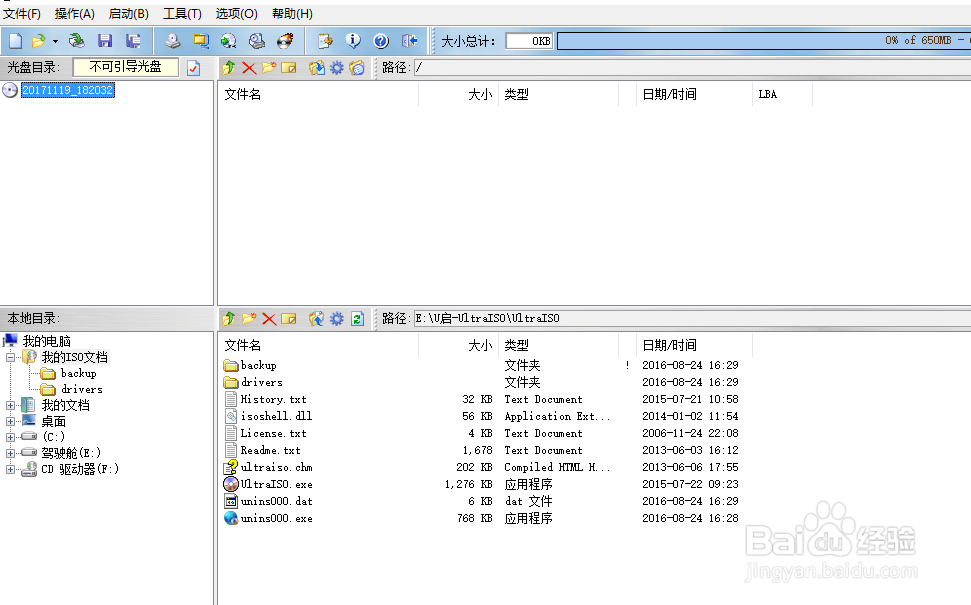Open the 帮助(H) menu
The image size is (971, 605).
292,14
